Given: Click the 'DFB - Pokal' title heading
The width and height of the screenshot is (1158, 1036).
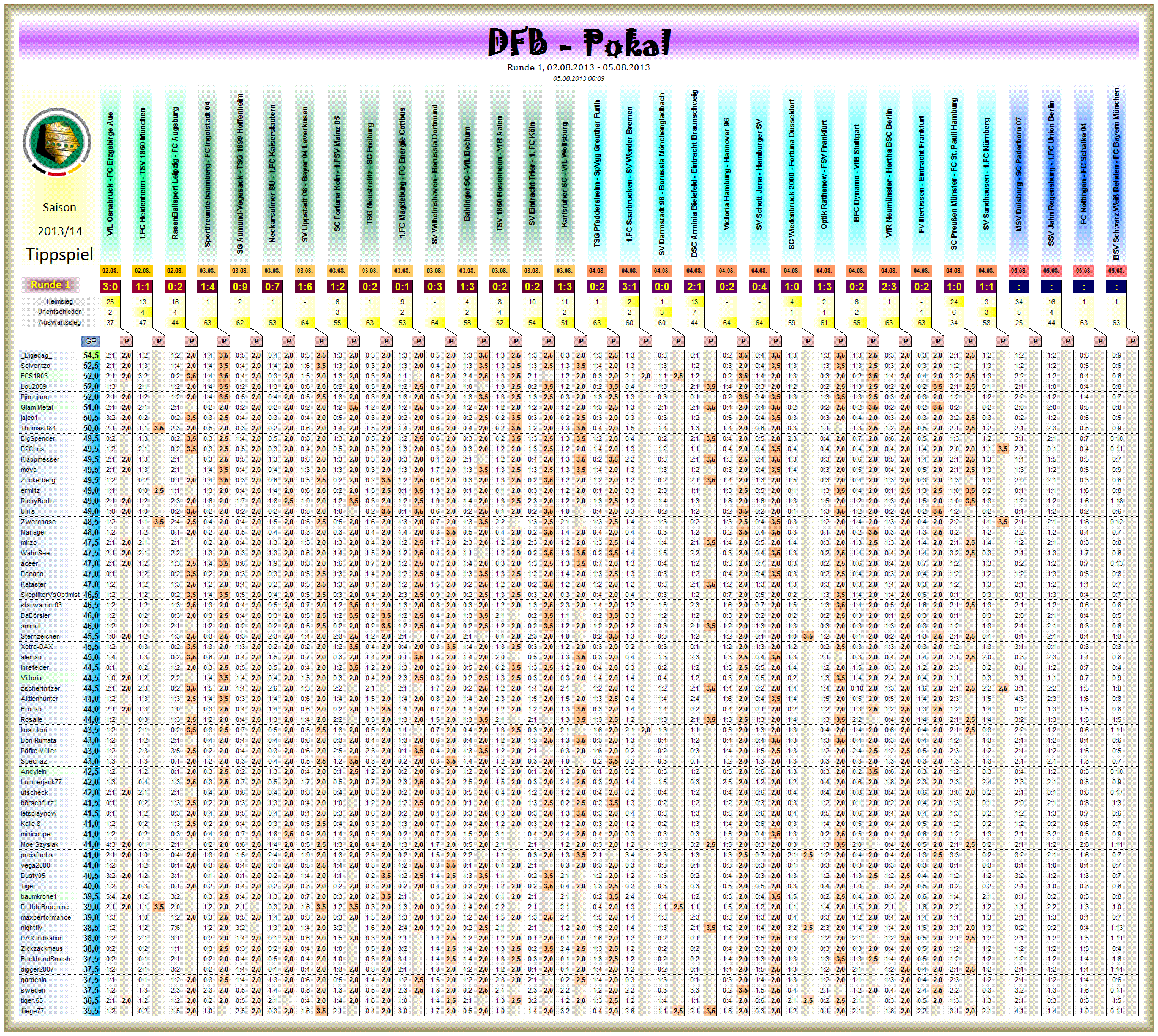Looking at the screenshot, I should (579, 42).
